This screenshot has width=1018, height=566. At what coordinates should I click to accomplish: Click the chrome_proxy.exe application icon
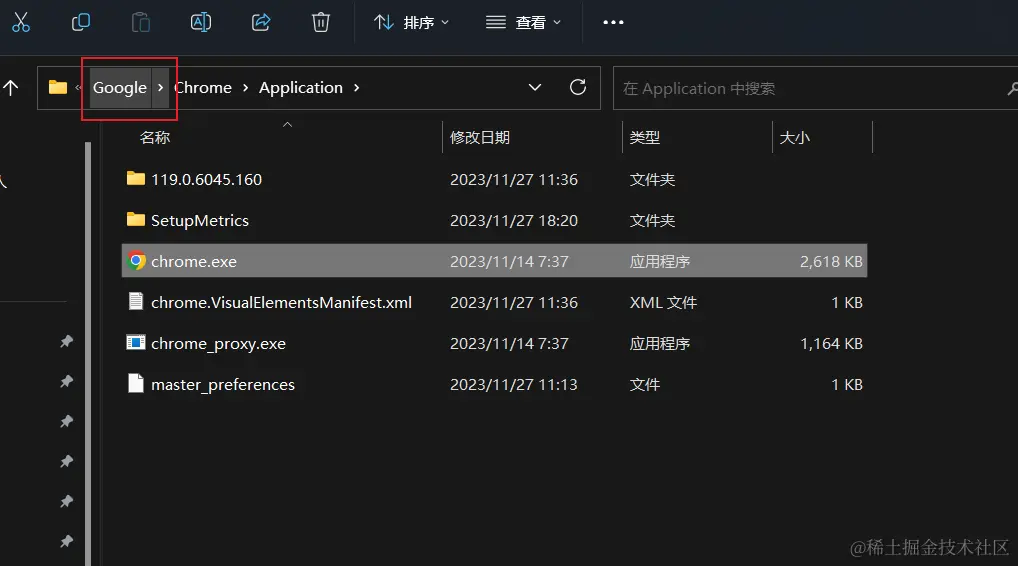pyautogui.click(x=136, y=342)
